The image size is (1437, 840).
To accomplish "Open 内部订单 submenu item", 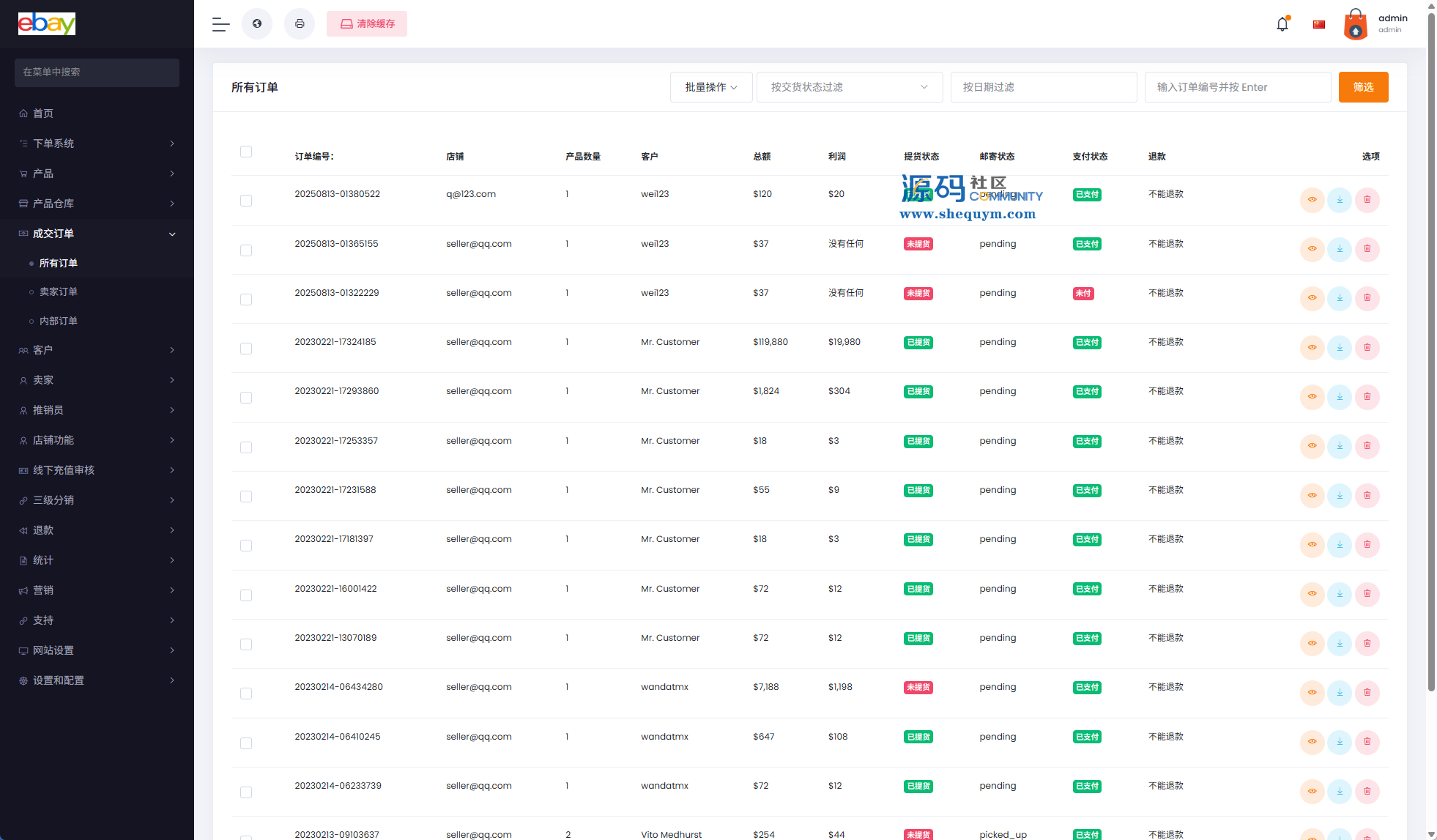I will (x=59, y=321).
